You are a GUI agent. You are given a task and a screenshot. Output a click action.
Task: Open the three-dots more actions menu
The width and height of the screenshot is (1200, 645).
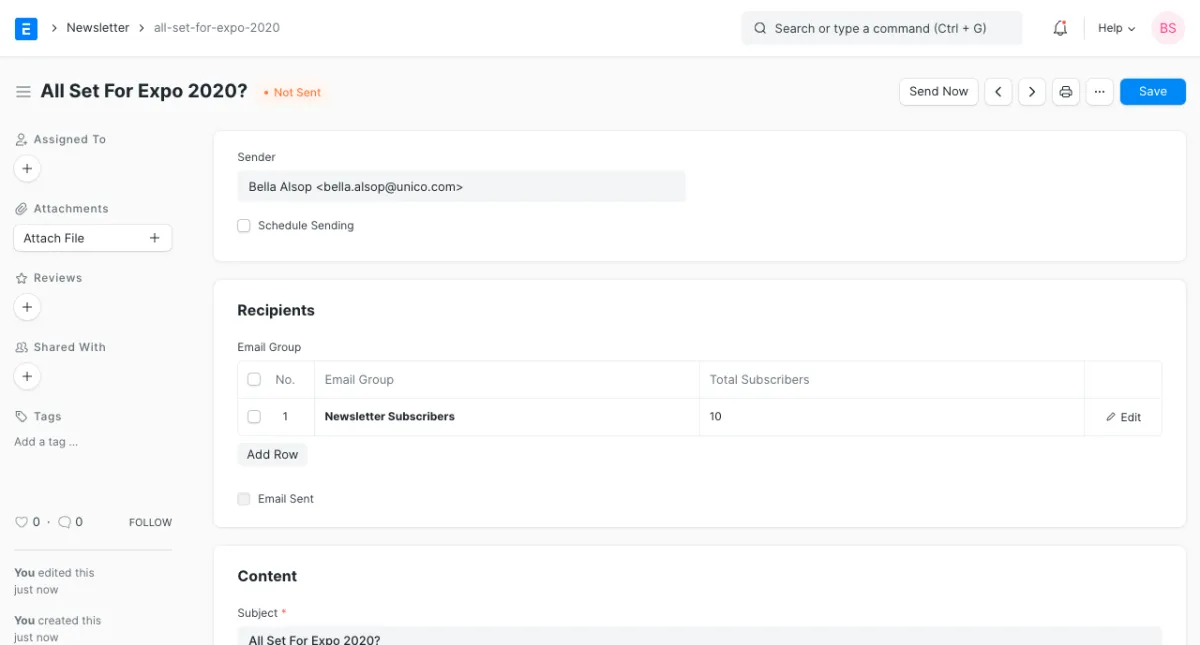[1100, 92]
